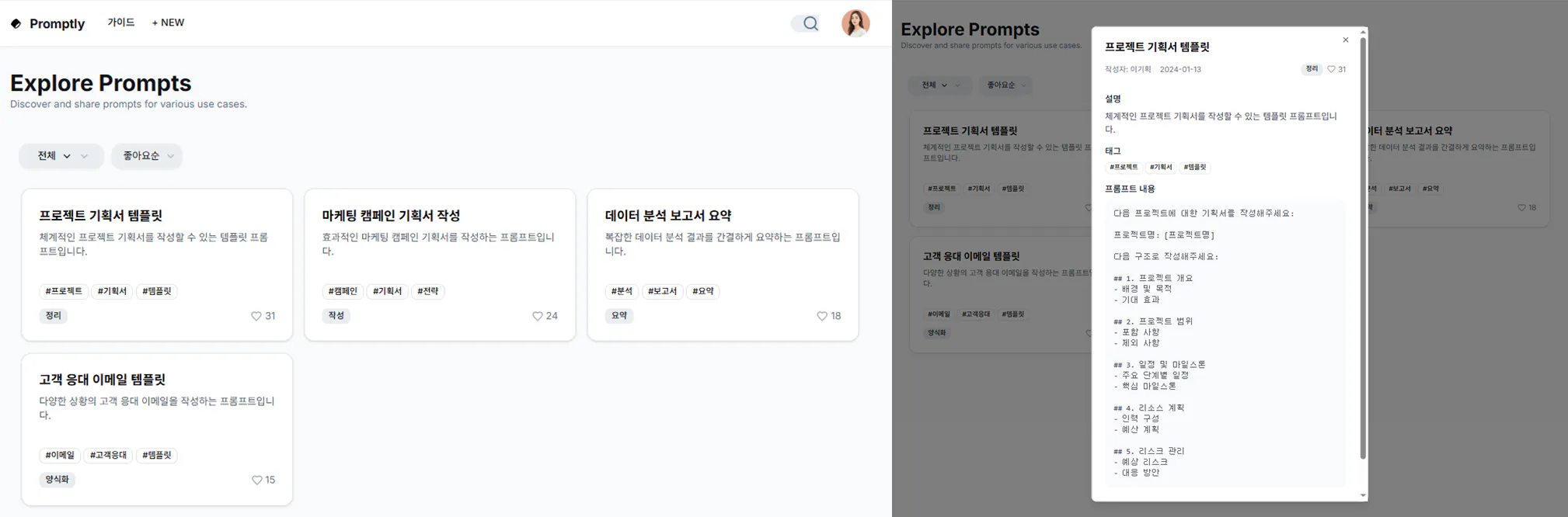Open the 데이터 분석 보고서 요약 card on left page
The width and height of the screenshot is (1568, 517).
coord(723,264)
